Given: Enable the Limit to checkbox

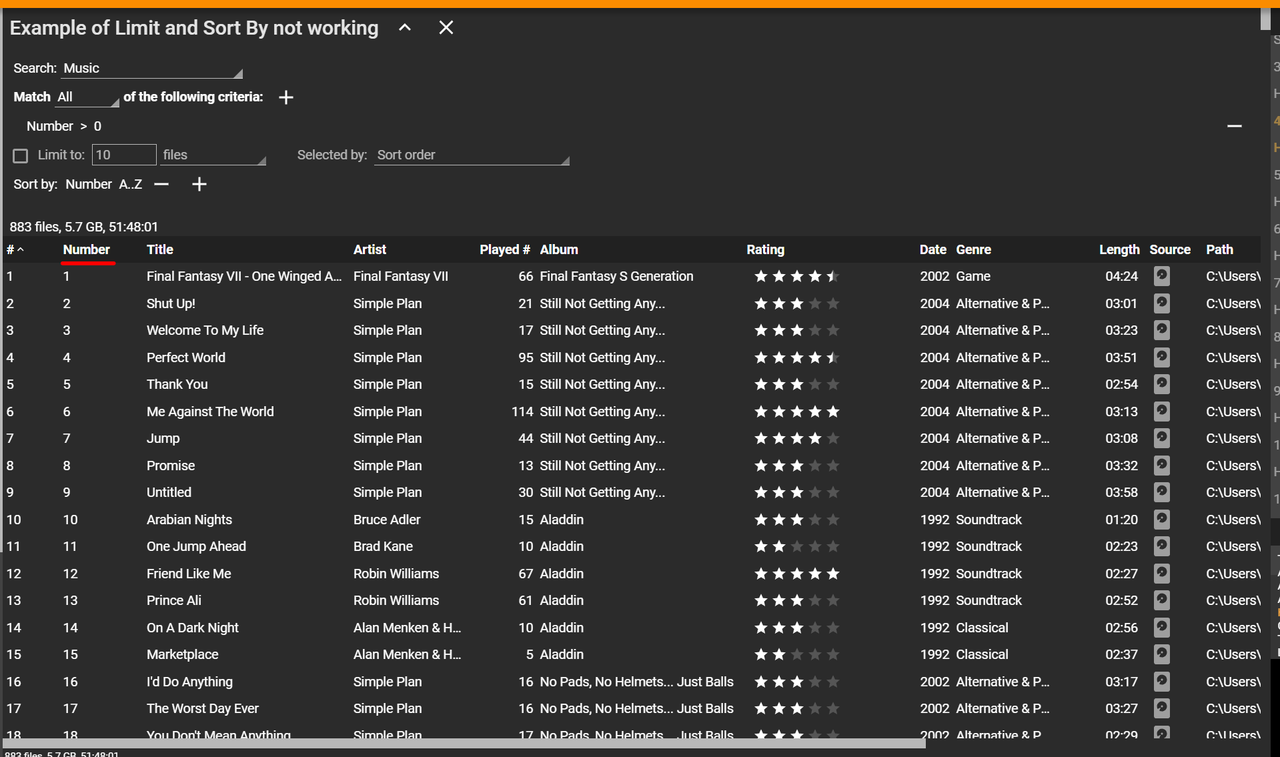Looking at the screenshot, I should (x=20, y=156).
